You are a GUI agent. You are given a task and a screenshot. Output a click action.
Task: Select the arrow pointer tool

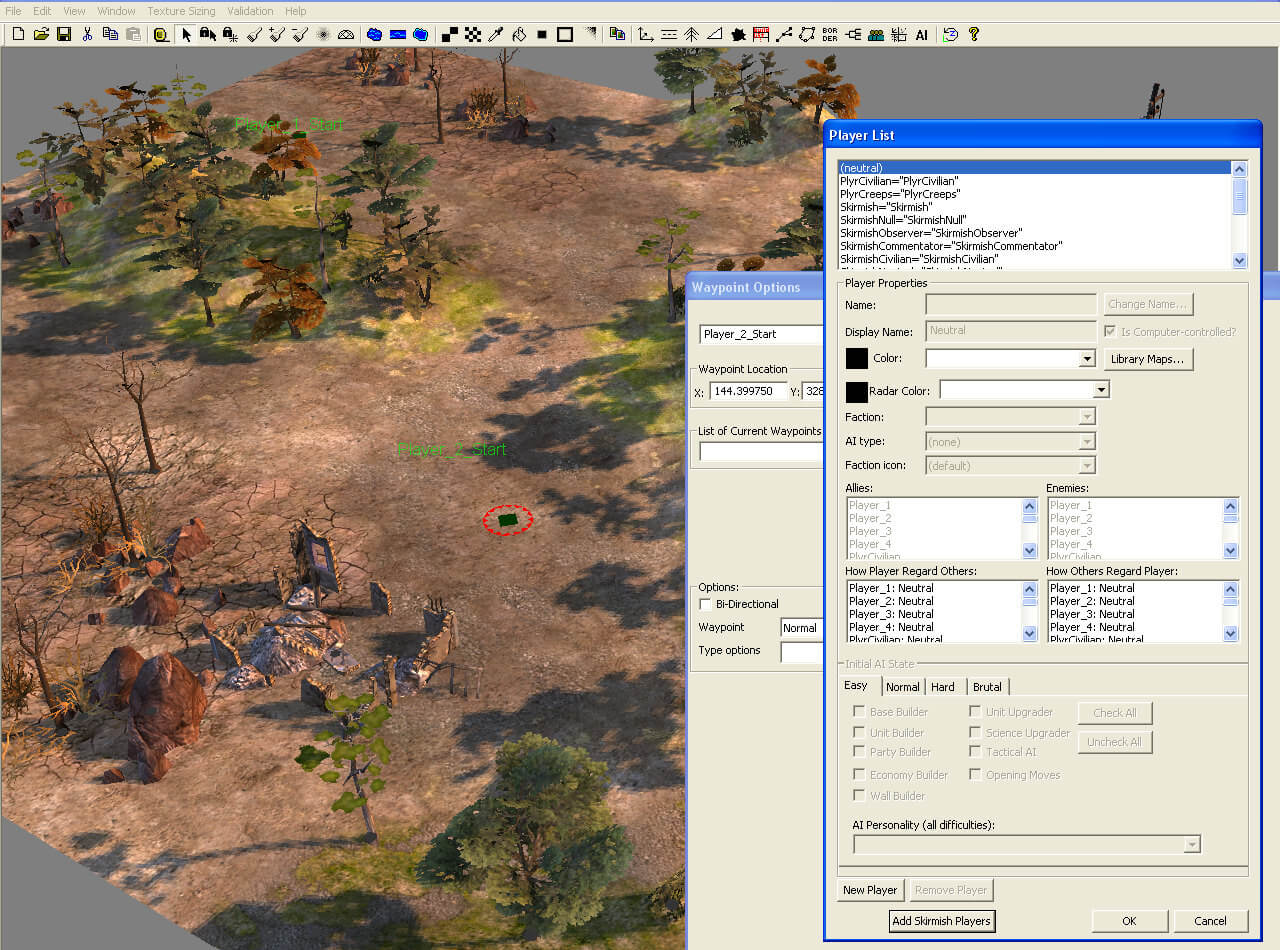click(186, 34)
